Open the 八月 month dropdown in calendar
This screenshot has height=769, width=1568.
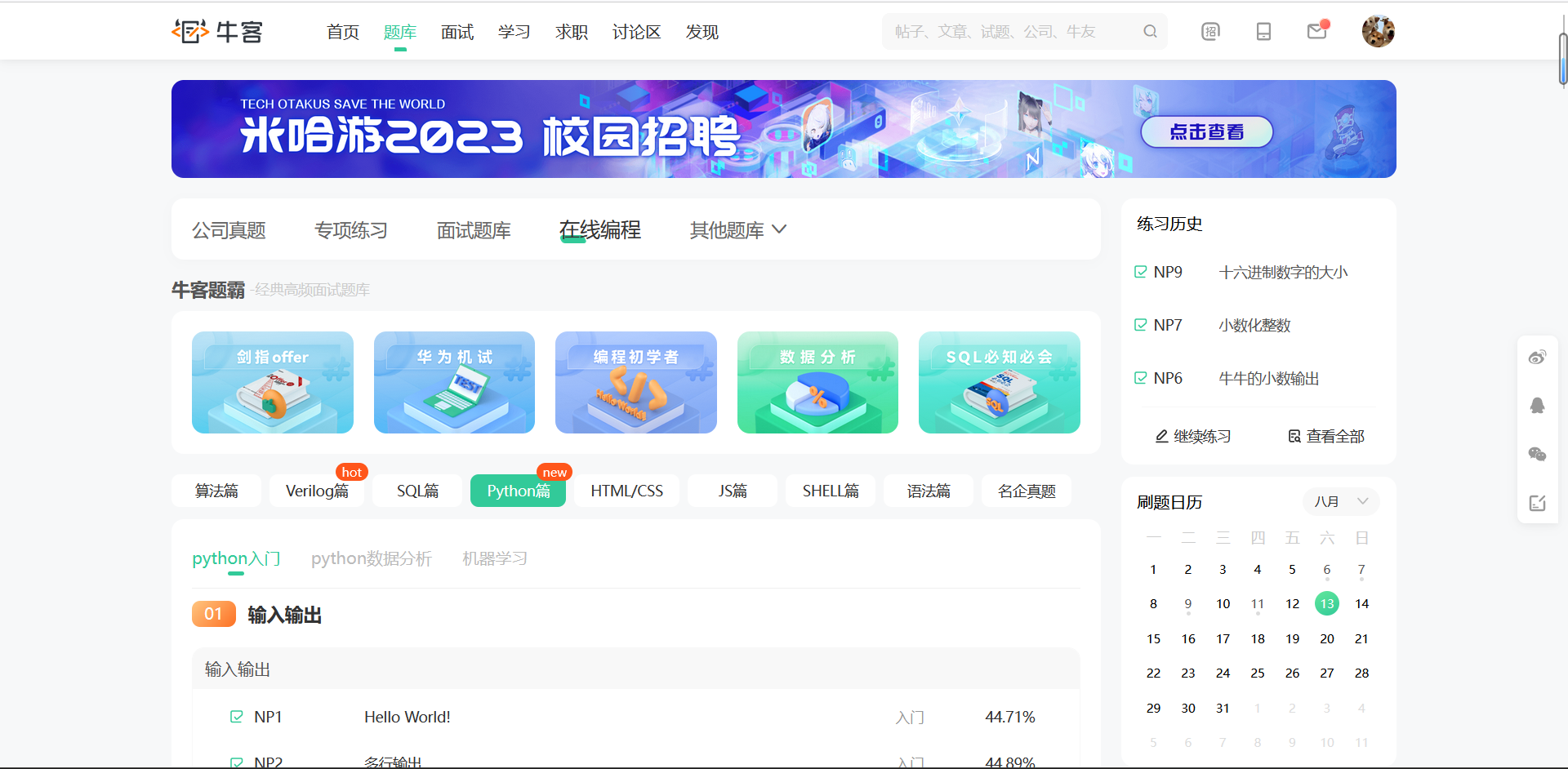click(x=1341, y=501)
